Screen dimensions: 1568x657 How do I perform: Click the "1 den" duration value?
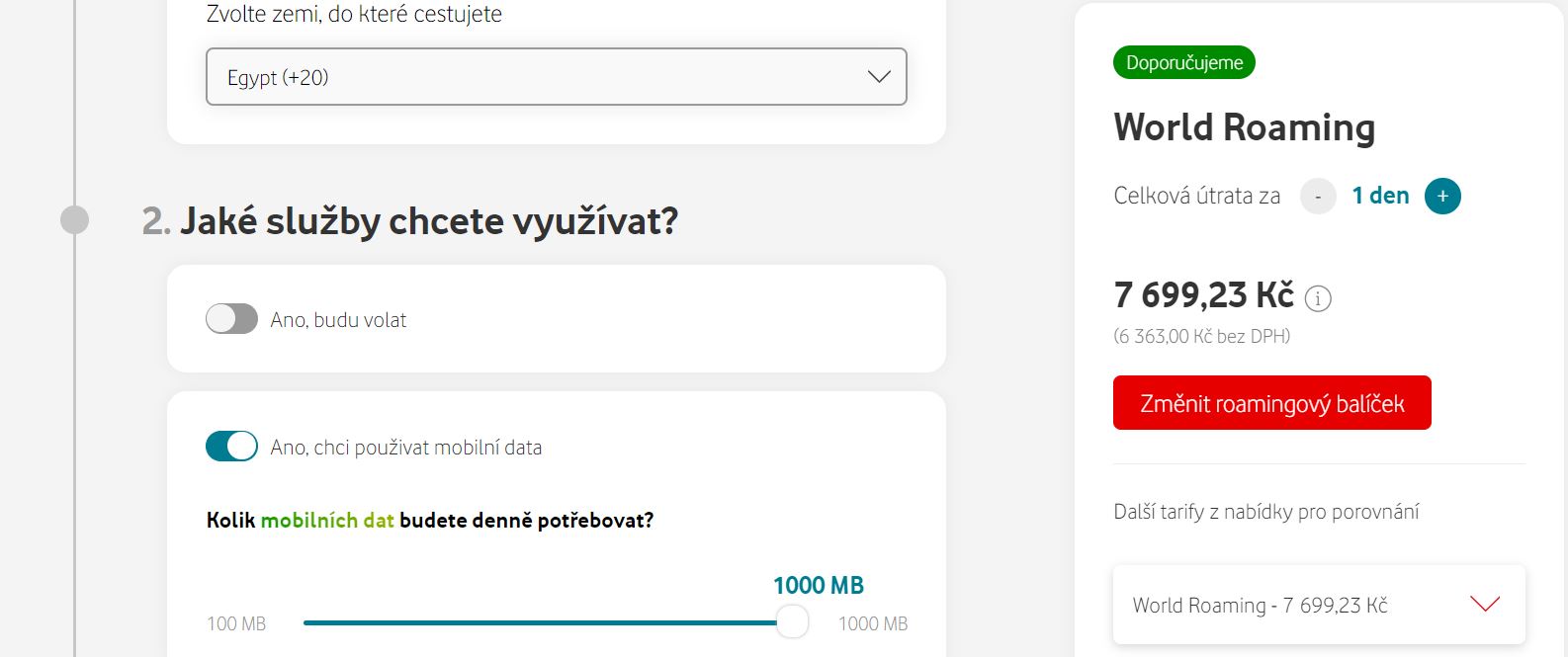pyautogui.click(x=1380, y=196)
